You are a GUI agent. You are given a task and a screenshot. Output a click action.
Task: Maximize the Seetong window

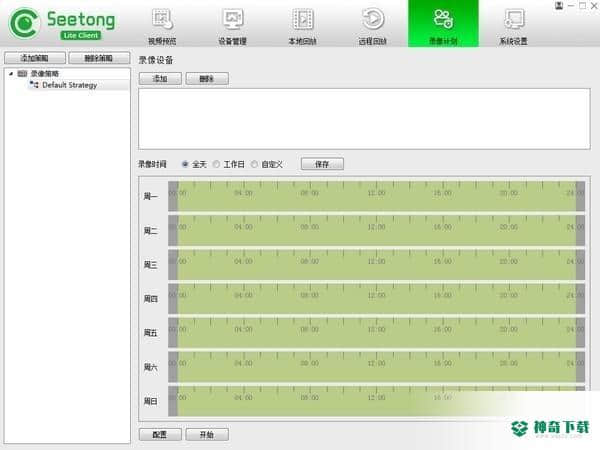[x=582, y=5]
